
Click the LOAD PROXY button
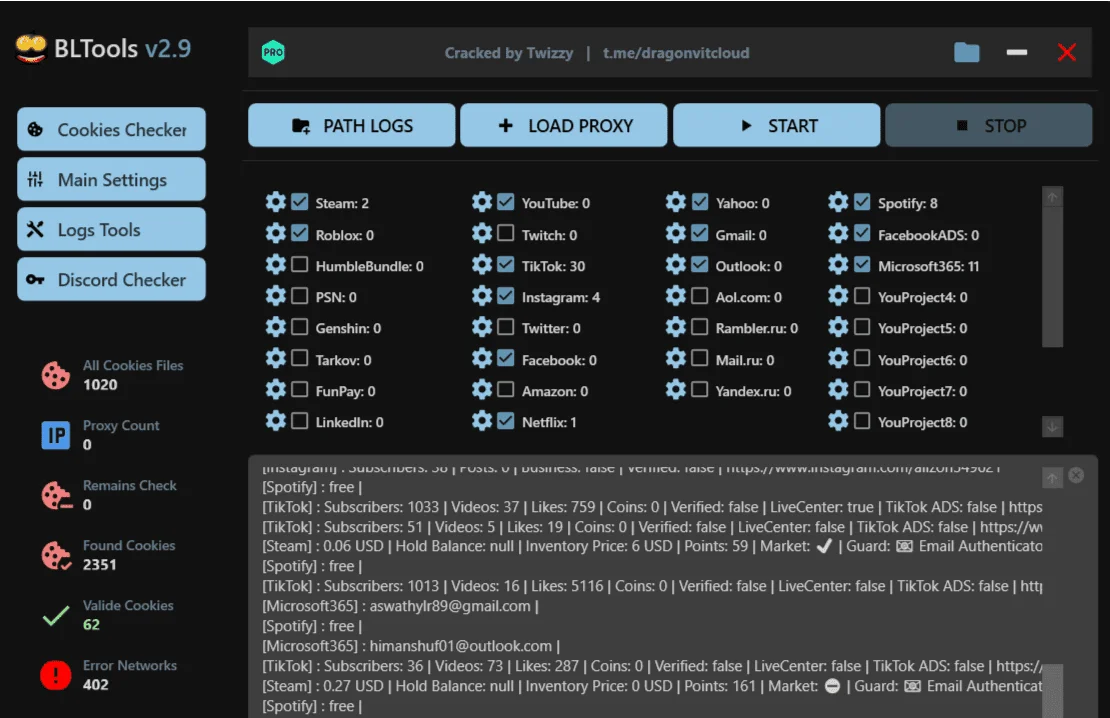pos(564,125)
